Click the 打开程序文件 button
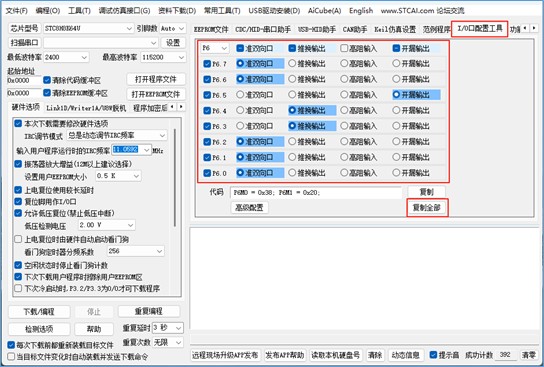Viewport: 544px width, 367px height. pyautogui.click(x=156, y=79)
